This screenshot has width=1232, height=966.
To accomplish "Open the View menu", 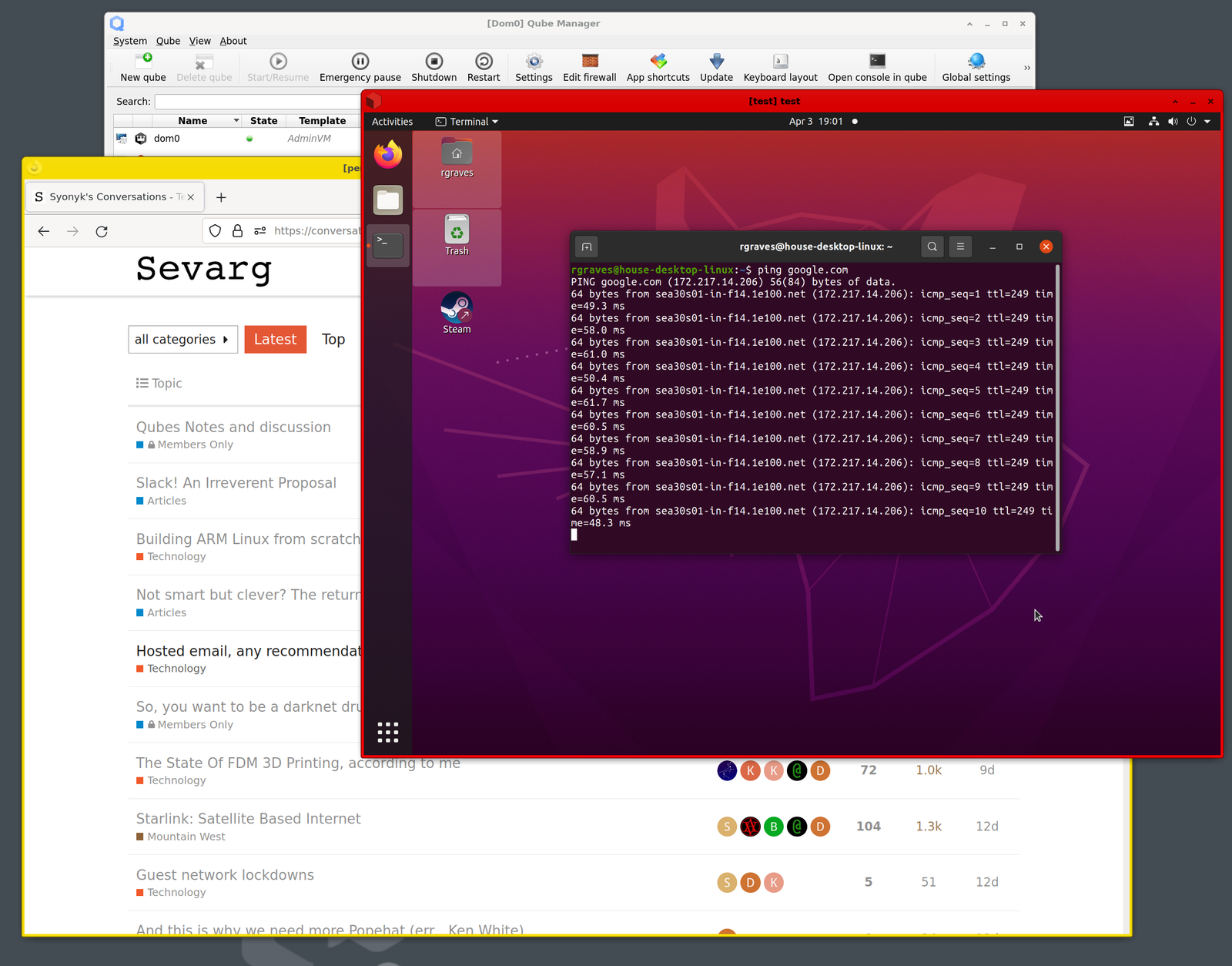I will coord(200,41).
